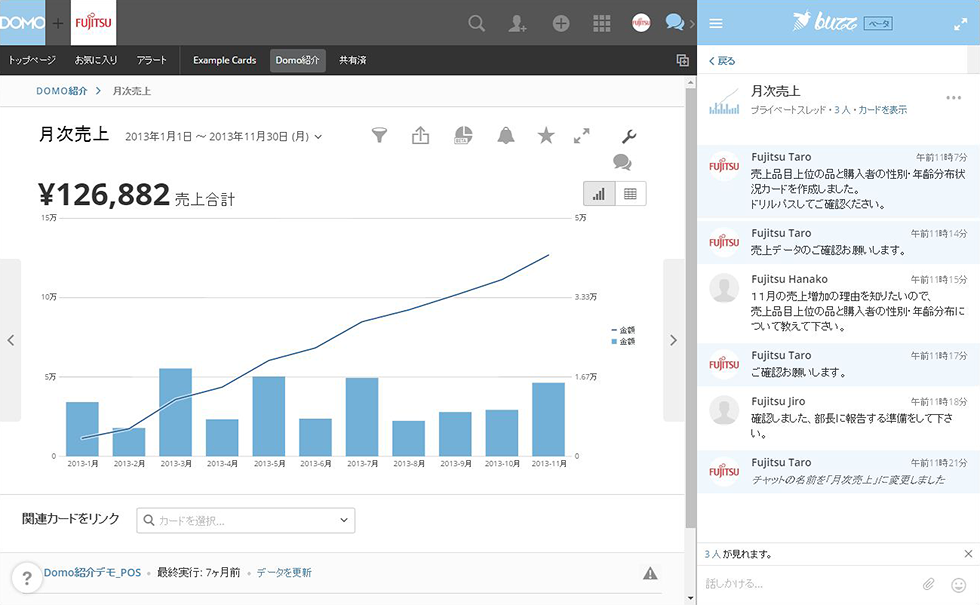This screenshot has width=980, height=613.
Task: Click the チャットの名前を変更 system message
Action: (839, 472)
